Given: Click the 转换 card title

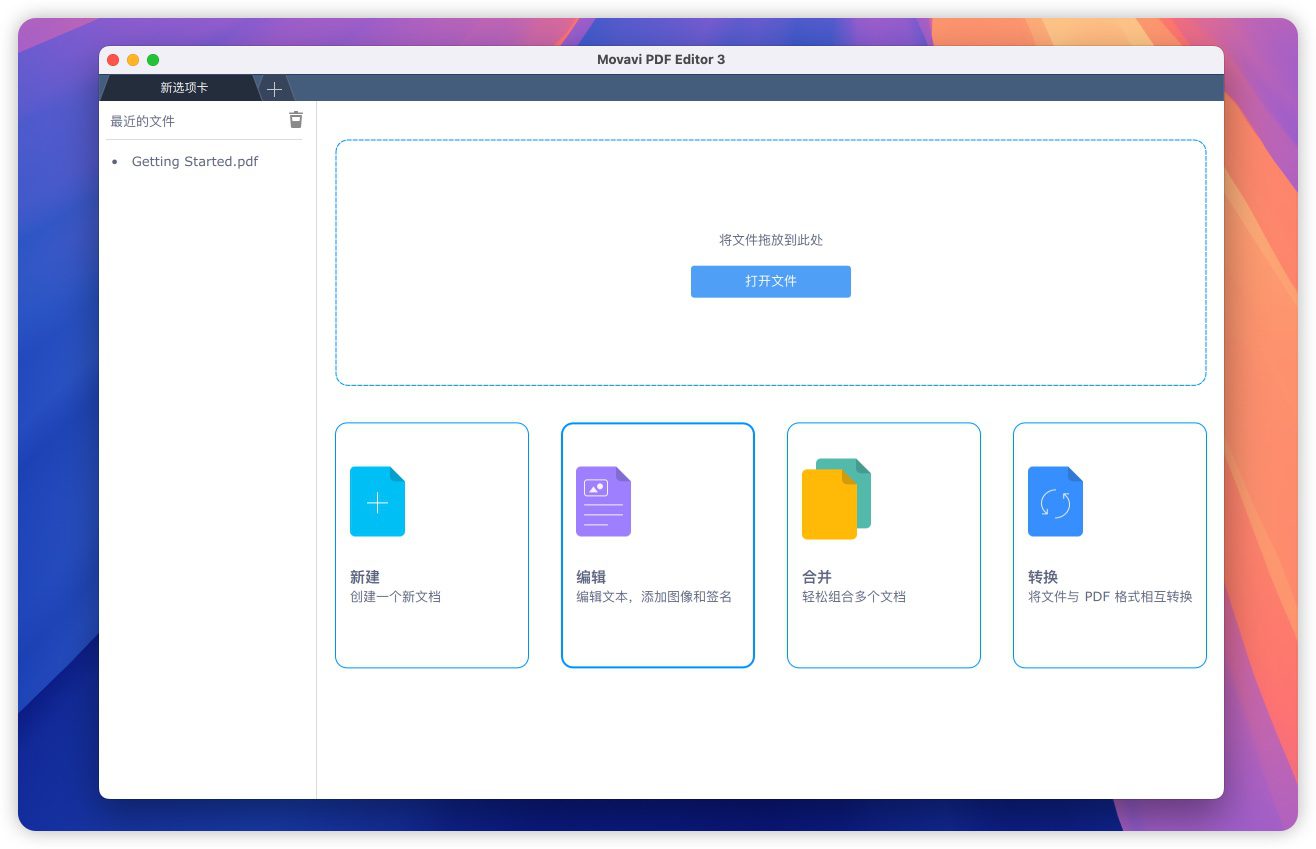Looking at the screenshot, I should 1043,577.
